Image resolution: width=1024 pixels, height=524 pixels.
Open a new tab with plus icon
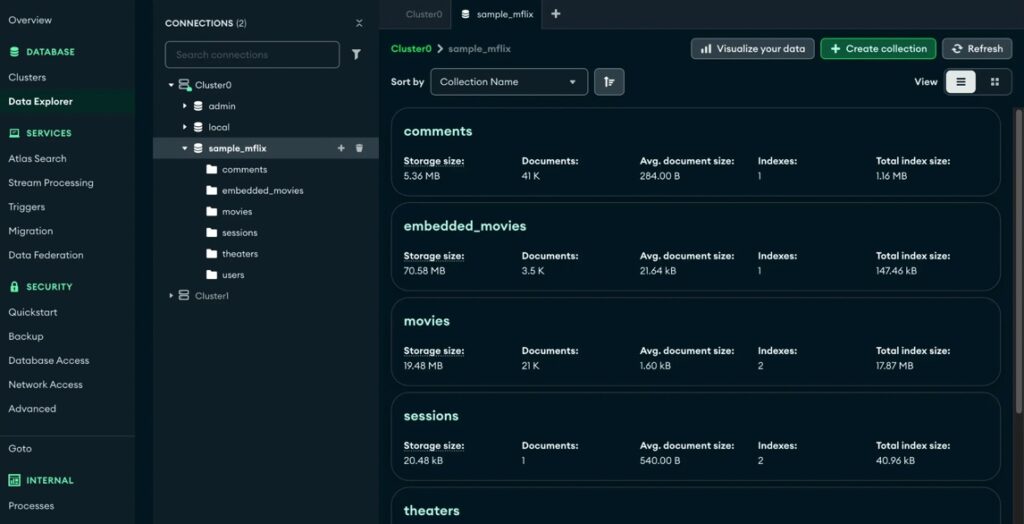click(x=555, y=14)
